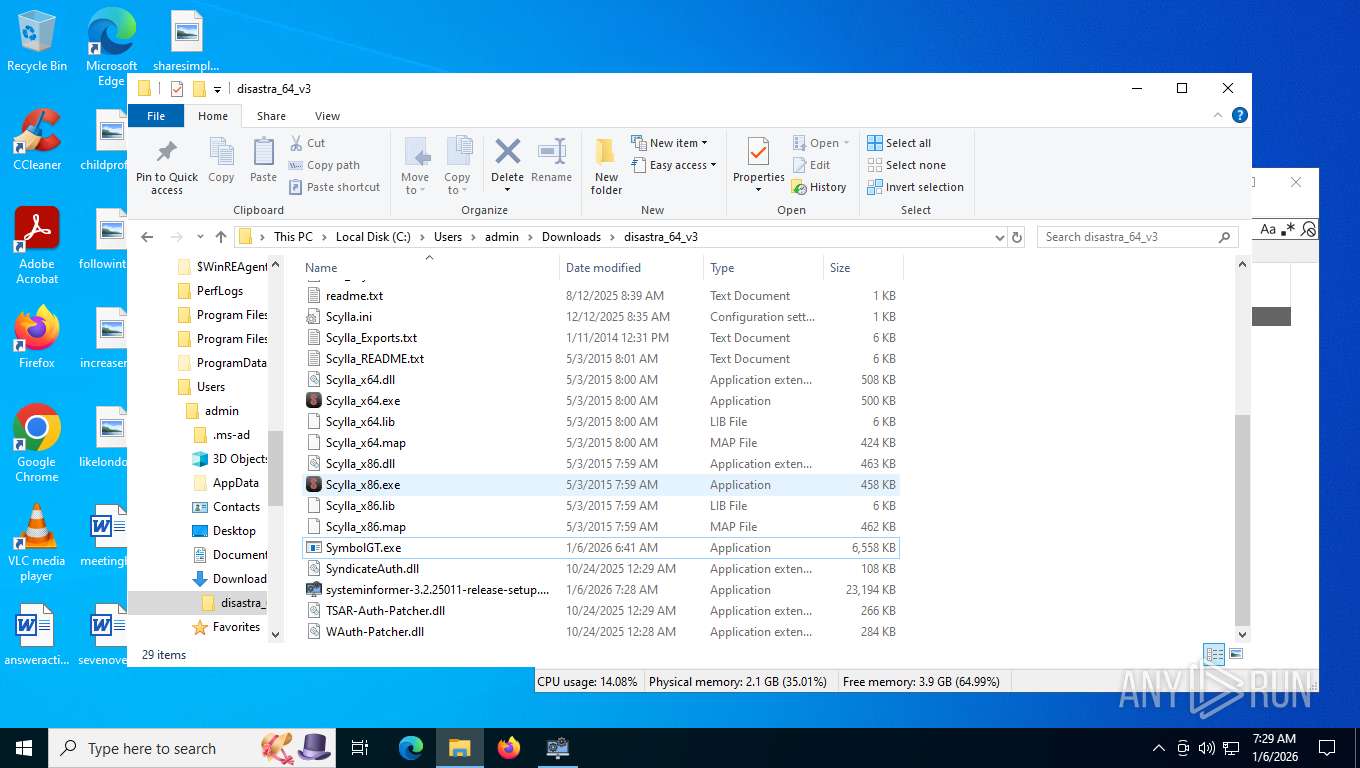Choose Copy path in Clipboard group

point(324,165)
